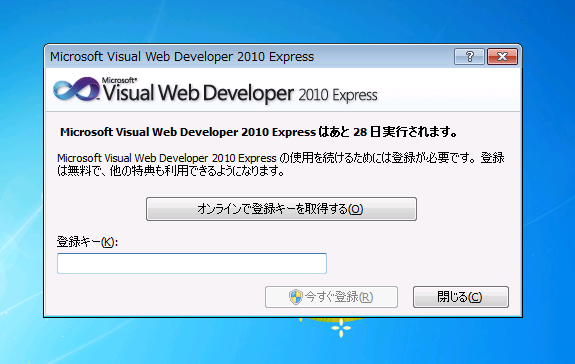Click the bold 28 日 remaining message
The height and width of the screenshot is (364, 575).
pos(259,132)
